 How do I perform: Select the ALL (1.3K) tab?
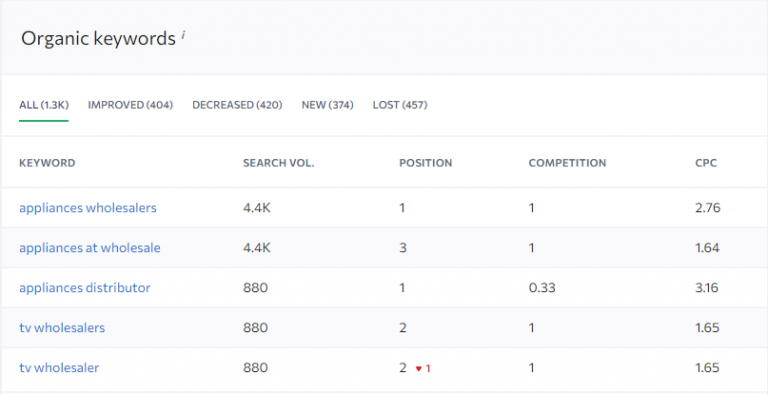pyautogui.click(x=44, y=105)
